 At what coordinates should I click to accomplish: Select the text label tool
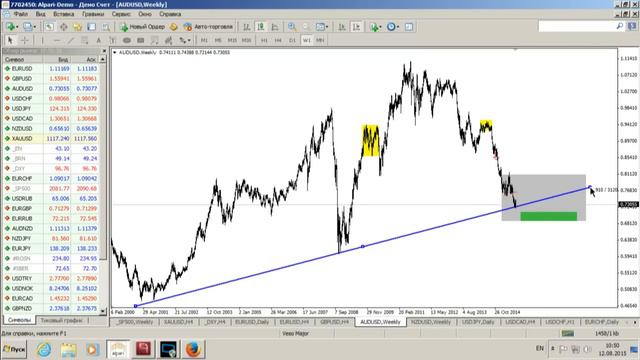113,40
